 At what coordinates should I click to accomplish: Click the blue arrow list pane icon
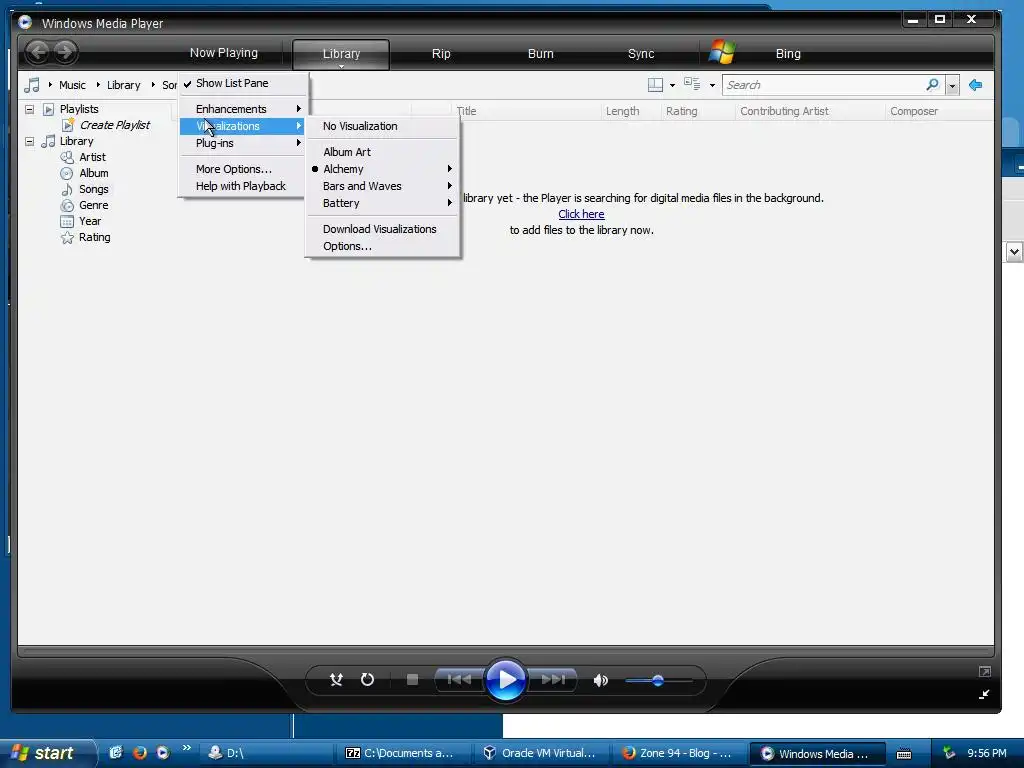coord(976,85)
